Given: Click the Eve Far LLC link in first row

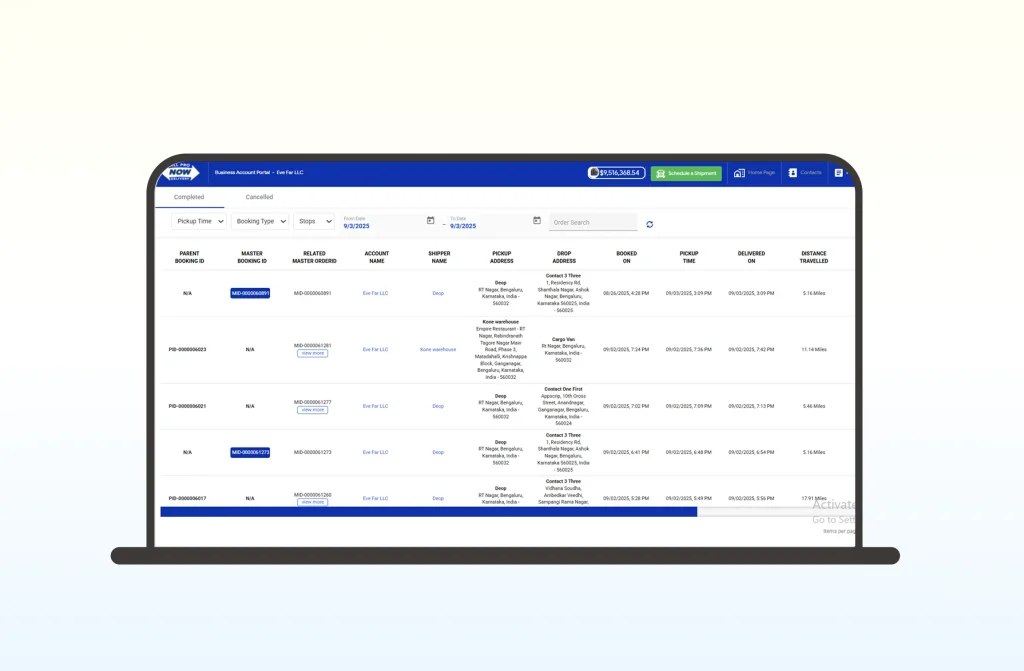Looking at the screenshot, I should [376, 293].
